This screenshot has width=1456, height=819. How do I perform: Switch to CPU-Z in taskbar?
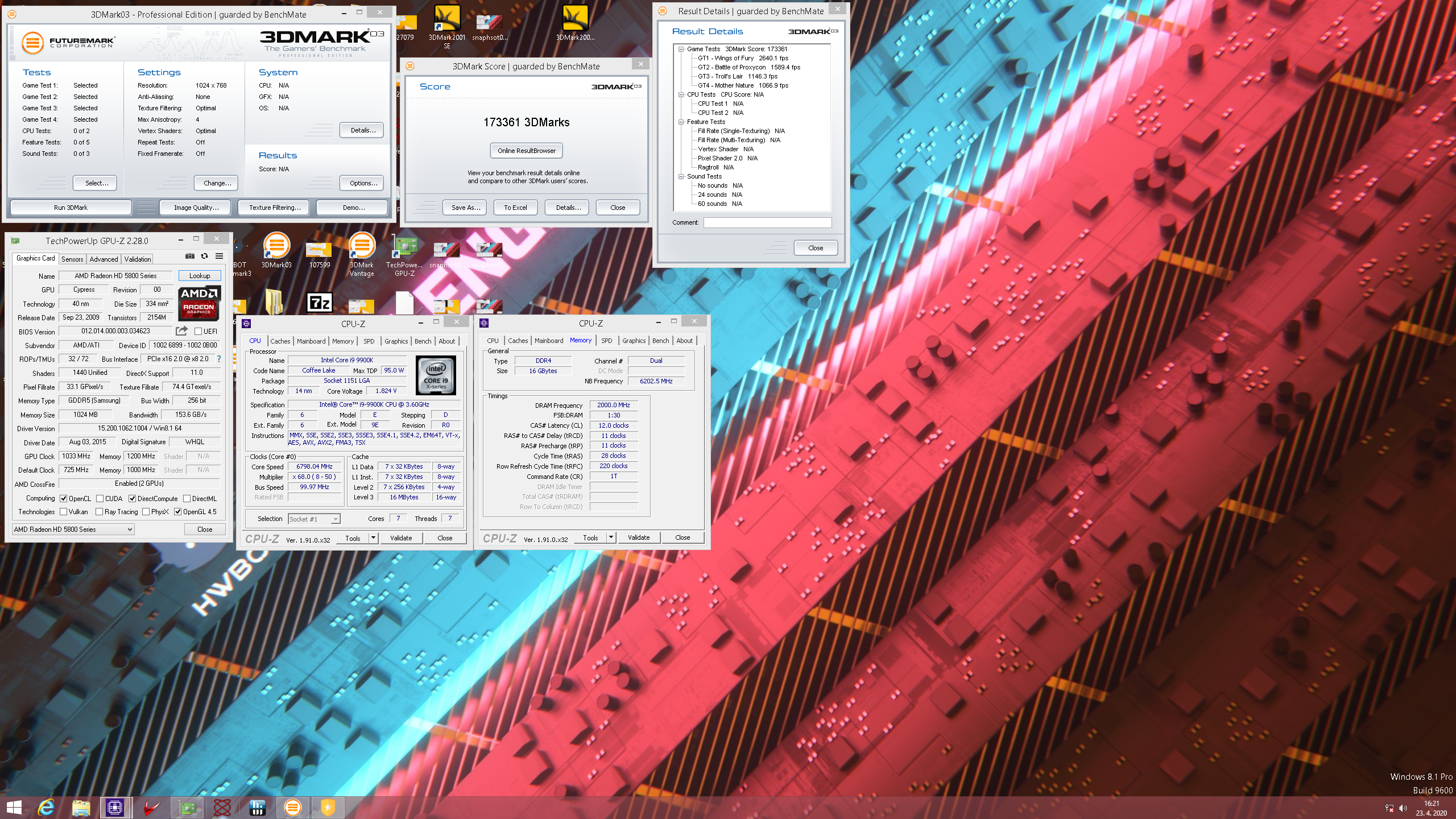[115, 807]
